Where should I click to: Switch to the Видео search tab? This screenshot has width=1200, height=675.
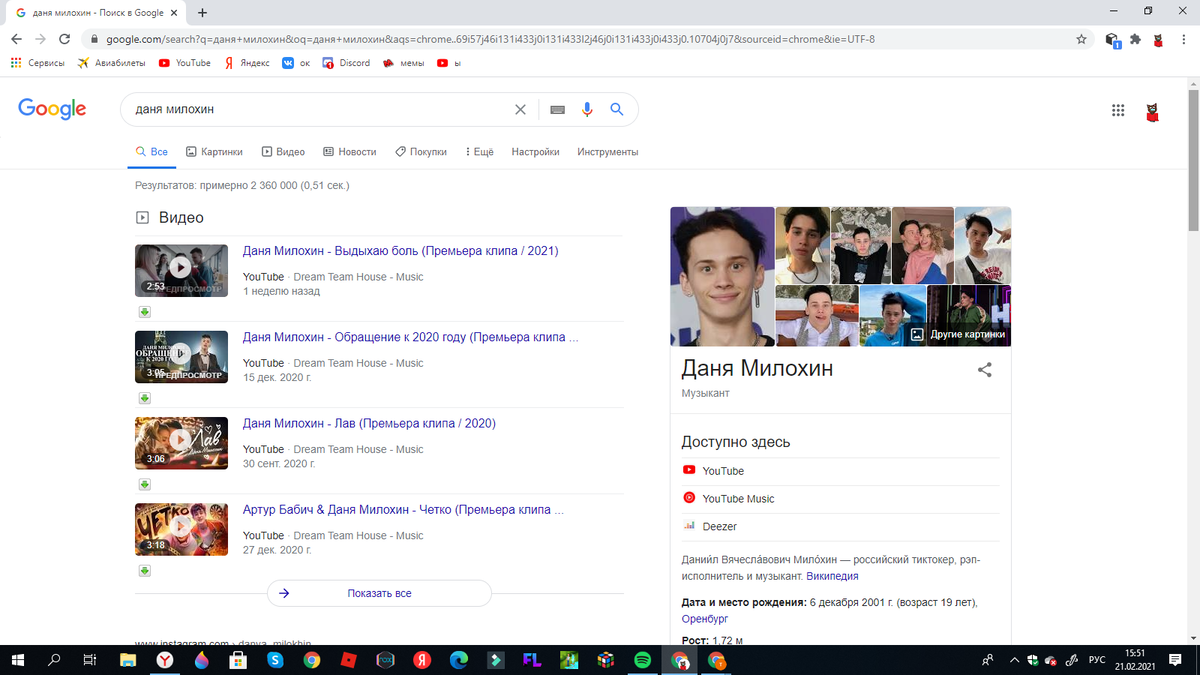283,152
